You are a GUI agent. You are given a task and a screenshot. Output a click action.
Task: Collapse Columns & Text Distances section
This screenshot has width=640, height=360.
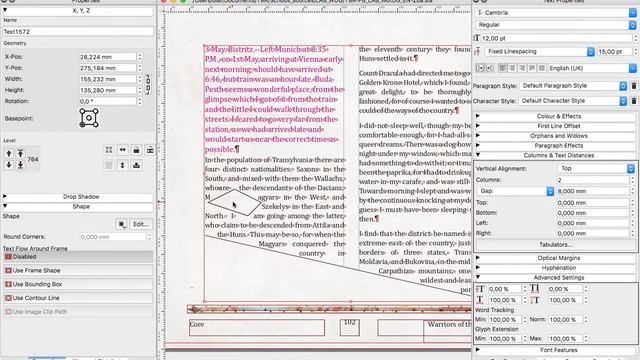pyautogui.click(x=555, y=156)
